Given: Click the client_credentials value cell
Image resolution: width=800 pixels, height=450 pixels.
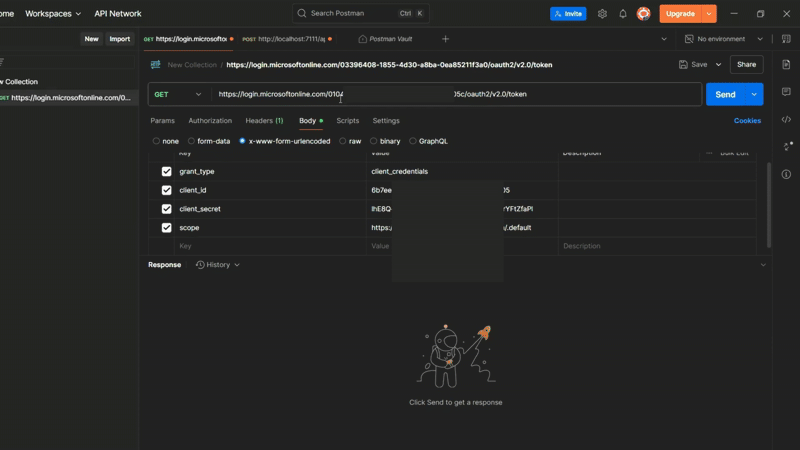Looking at the screenshot, I should tap(462, 171).
